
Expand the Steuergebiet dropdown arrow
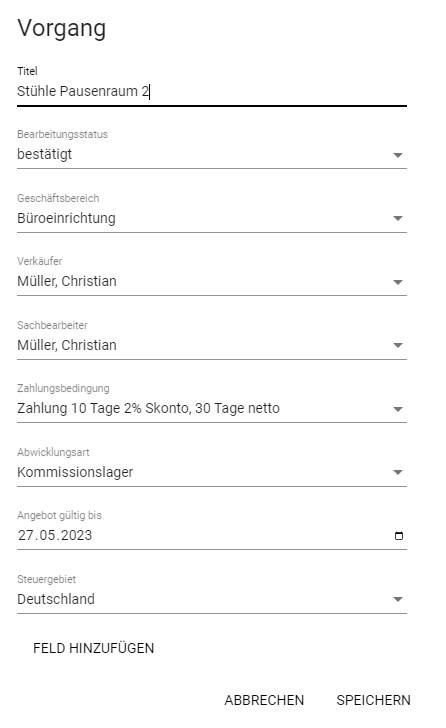point(397,599)
